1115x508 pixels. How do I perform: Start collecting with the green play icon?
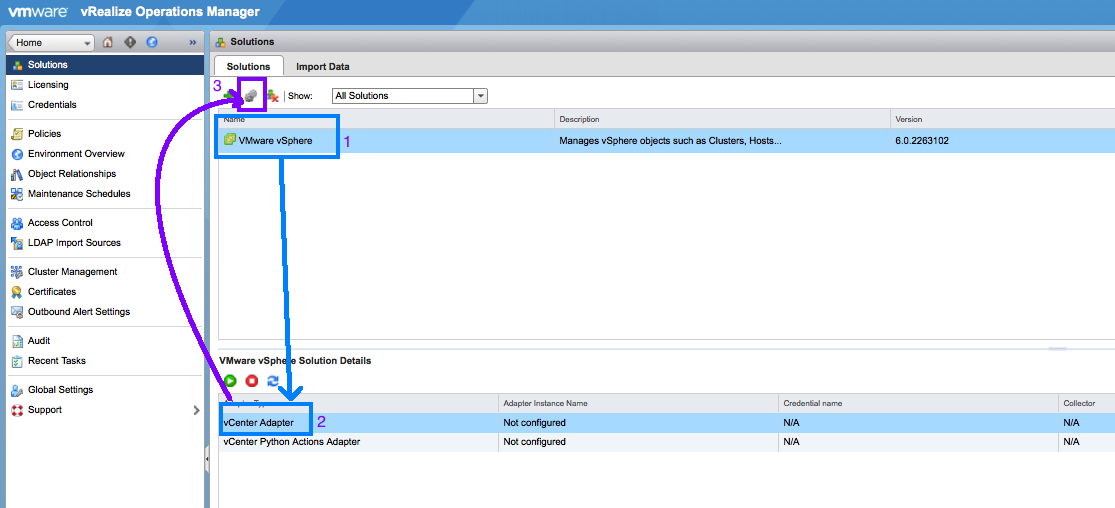(230, 381)
